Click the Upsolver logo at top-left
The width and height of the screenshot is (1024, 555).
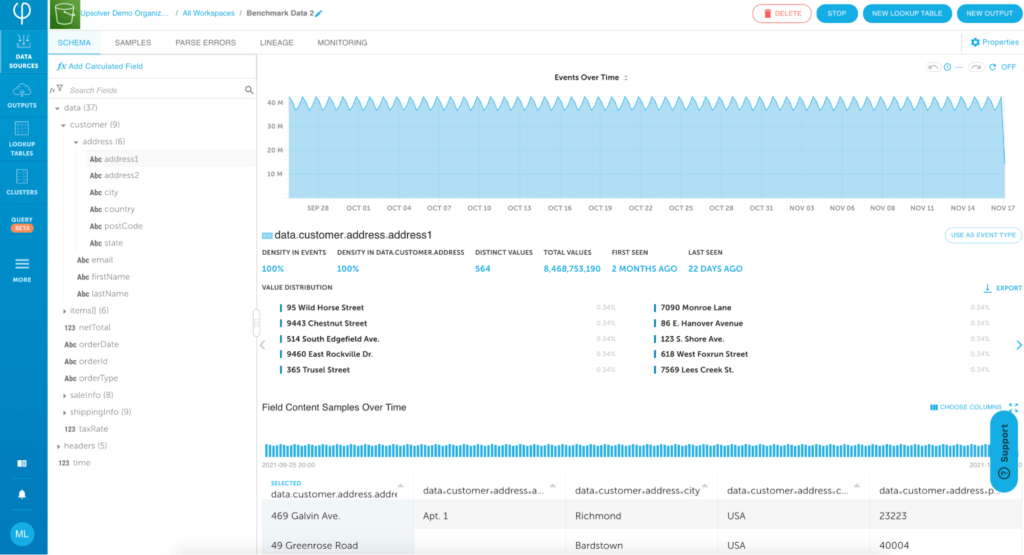[23, 12]
